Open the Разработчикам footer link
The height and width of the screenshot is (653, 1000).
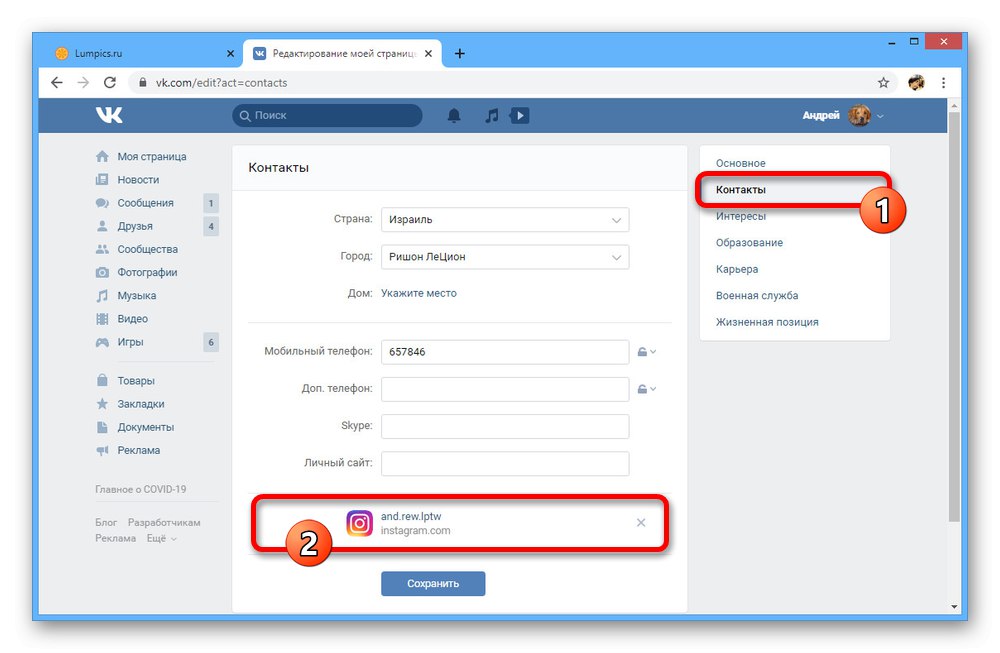164,522
